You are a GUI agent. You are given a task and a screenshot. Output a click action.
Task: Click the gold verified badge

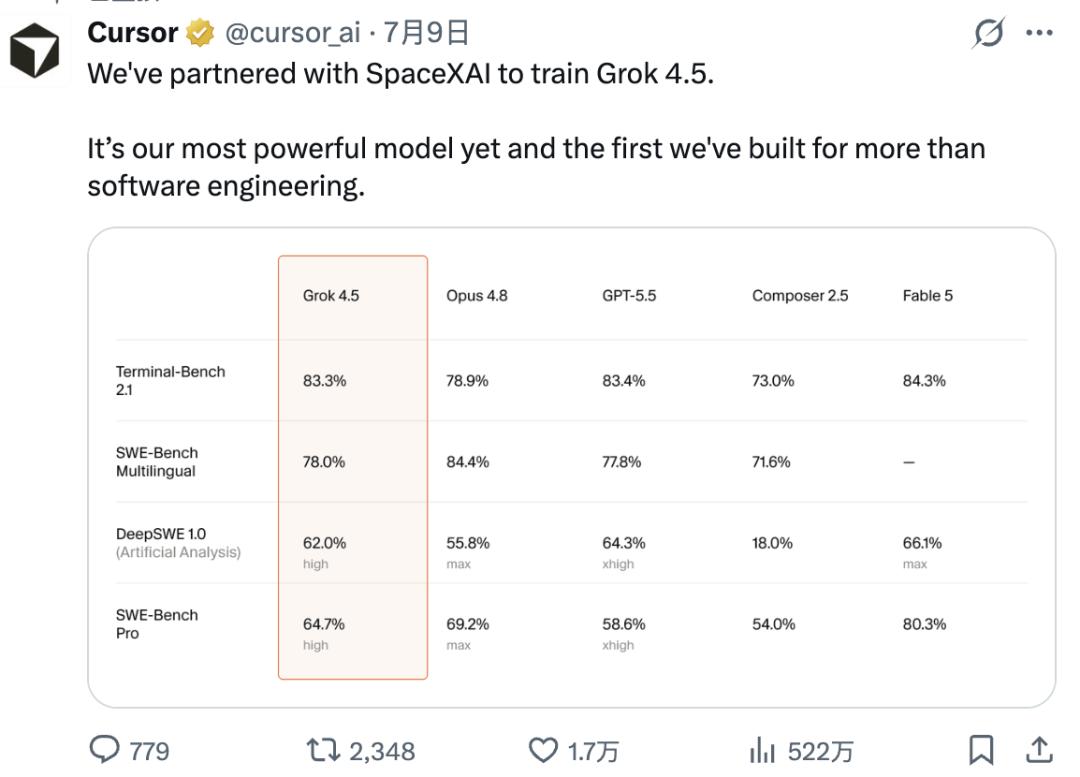click(x=200, y=33)
